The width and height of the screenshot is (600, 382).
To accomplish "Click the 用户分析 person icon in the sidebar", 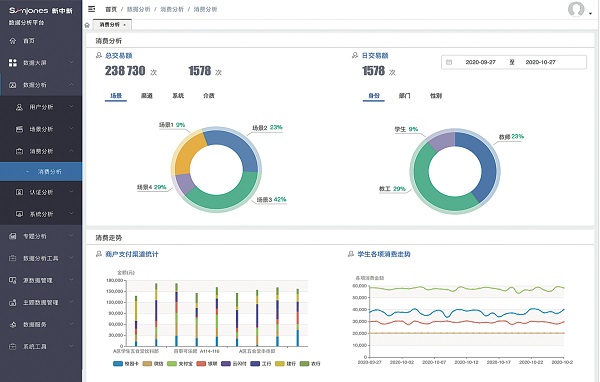I will click(x=19, y=107).
